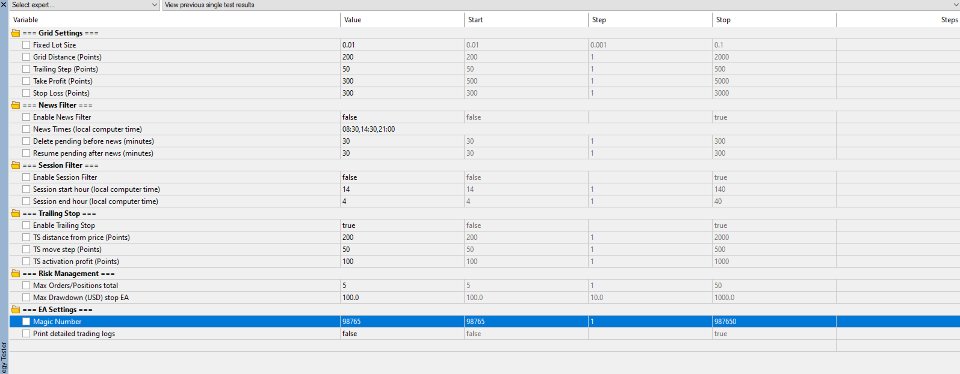The image size is (960, 374).
Task: Select Magic Number stop value 987650
Action: pos(726,321)
